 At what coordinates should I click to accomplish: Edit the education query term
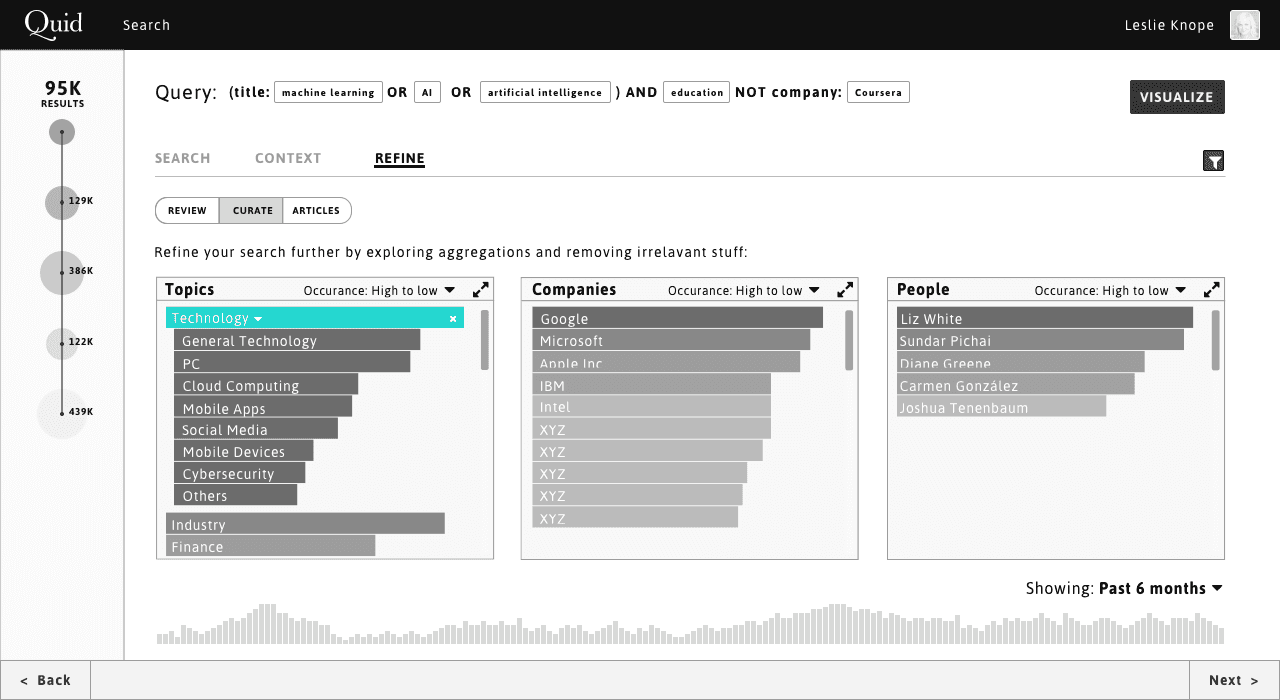point(697,93)
